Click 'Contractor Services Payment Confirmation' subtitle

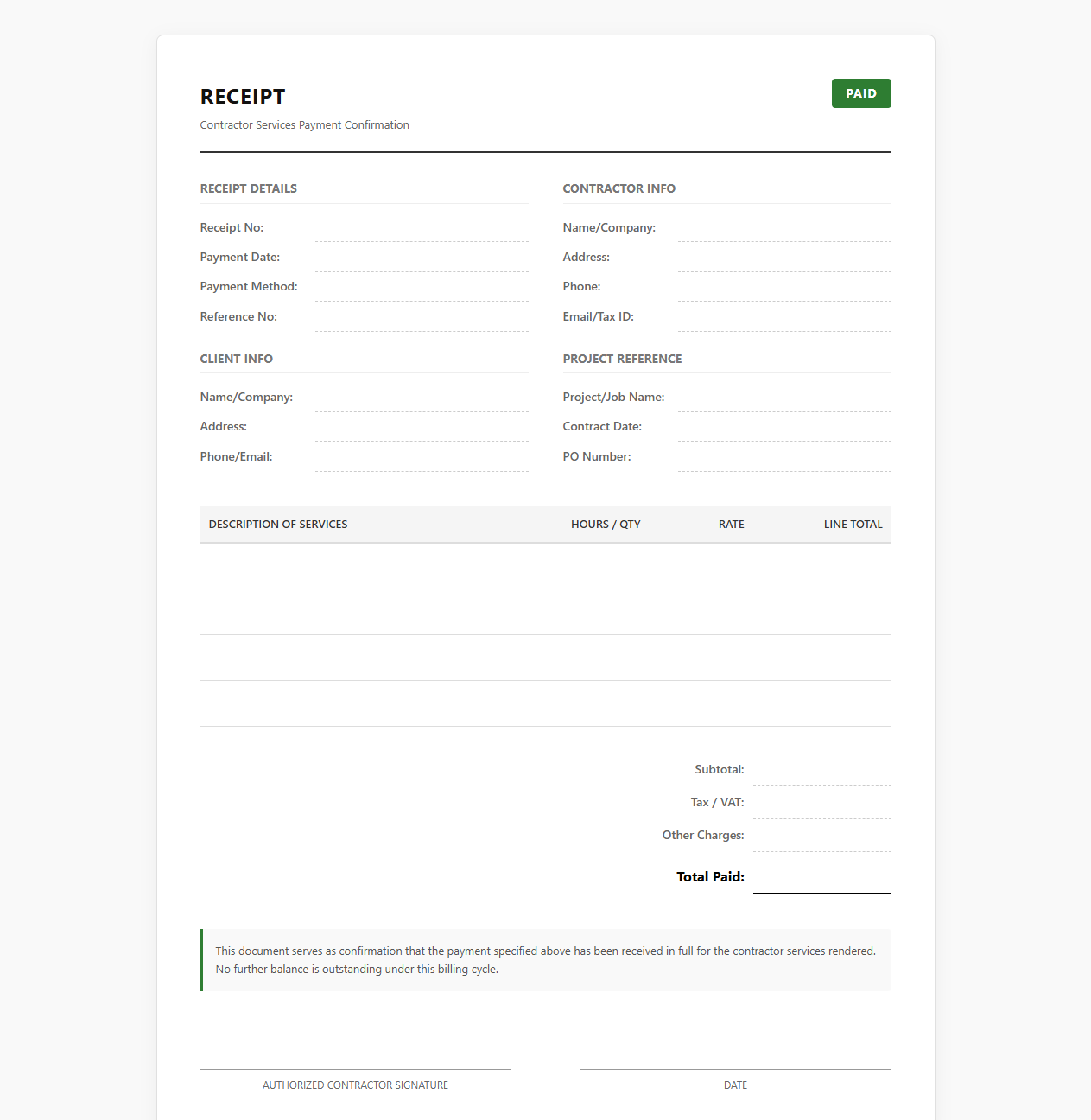click(305, 125)
